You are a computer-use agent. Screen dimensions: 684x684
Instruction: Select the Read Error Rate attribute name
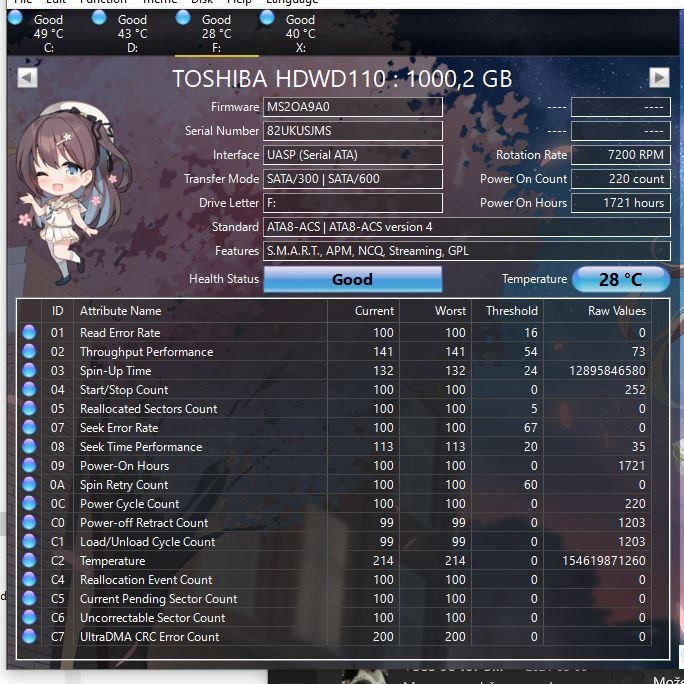pyautogui.click(x=120, y=333)
